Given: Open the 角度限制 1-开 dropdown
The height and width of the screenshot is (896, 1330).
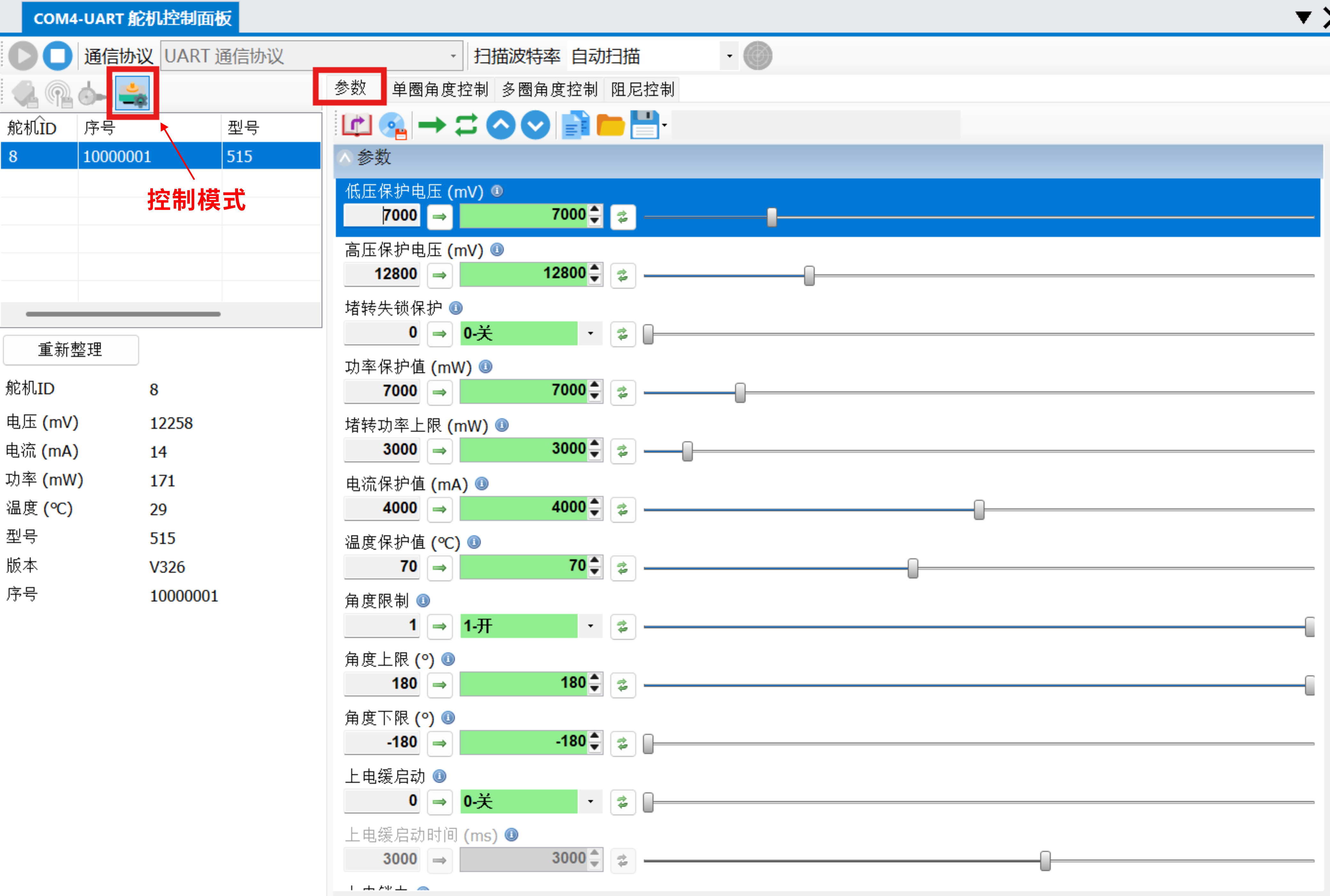Looking at the screenshot, I should (x=590, y=626).
